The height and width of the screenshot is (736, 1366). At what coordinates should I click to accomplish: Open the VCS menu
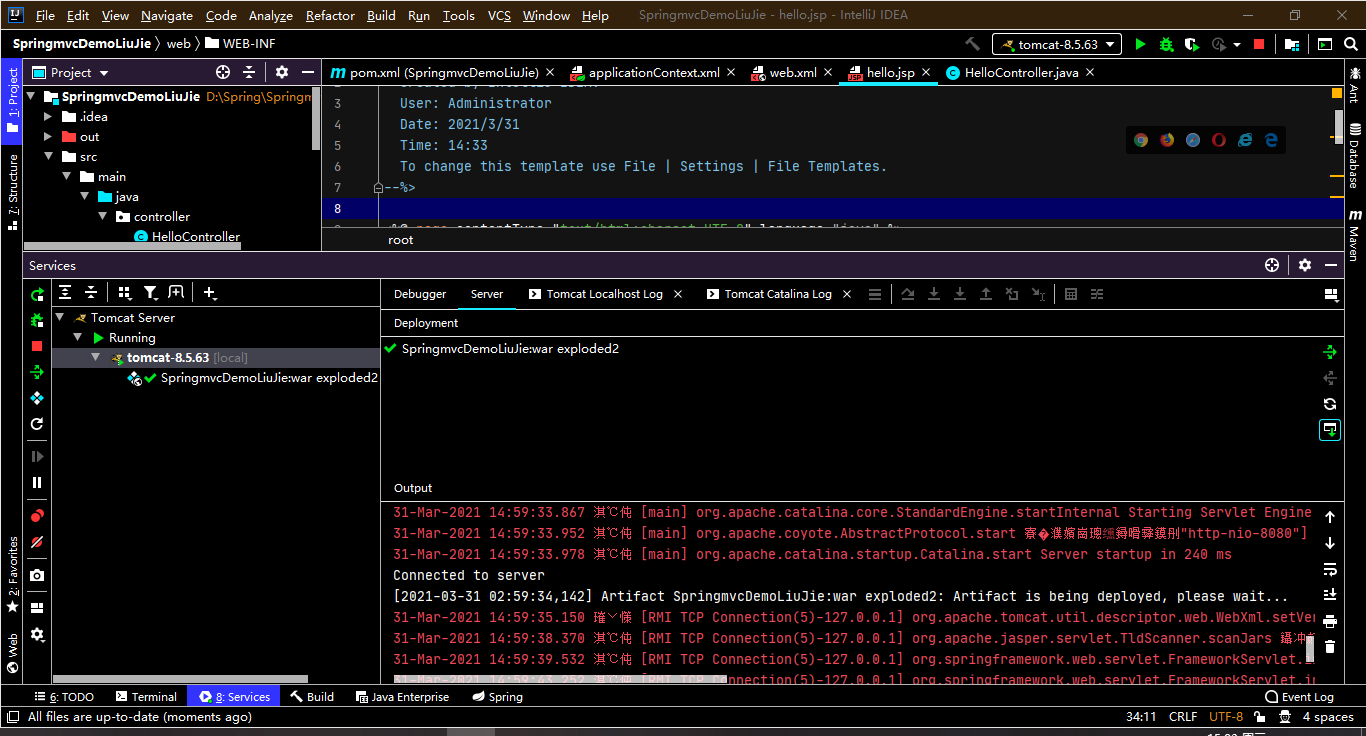pos(499,15)
